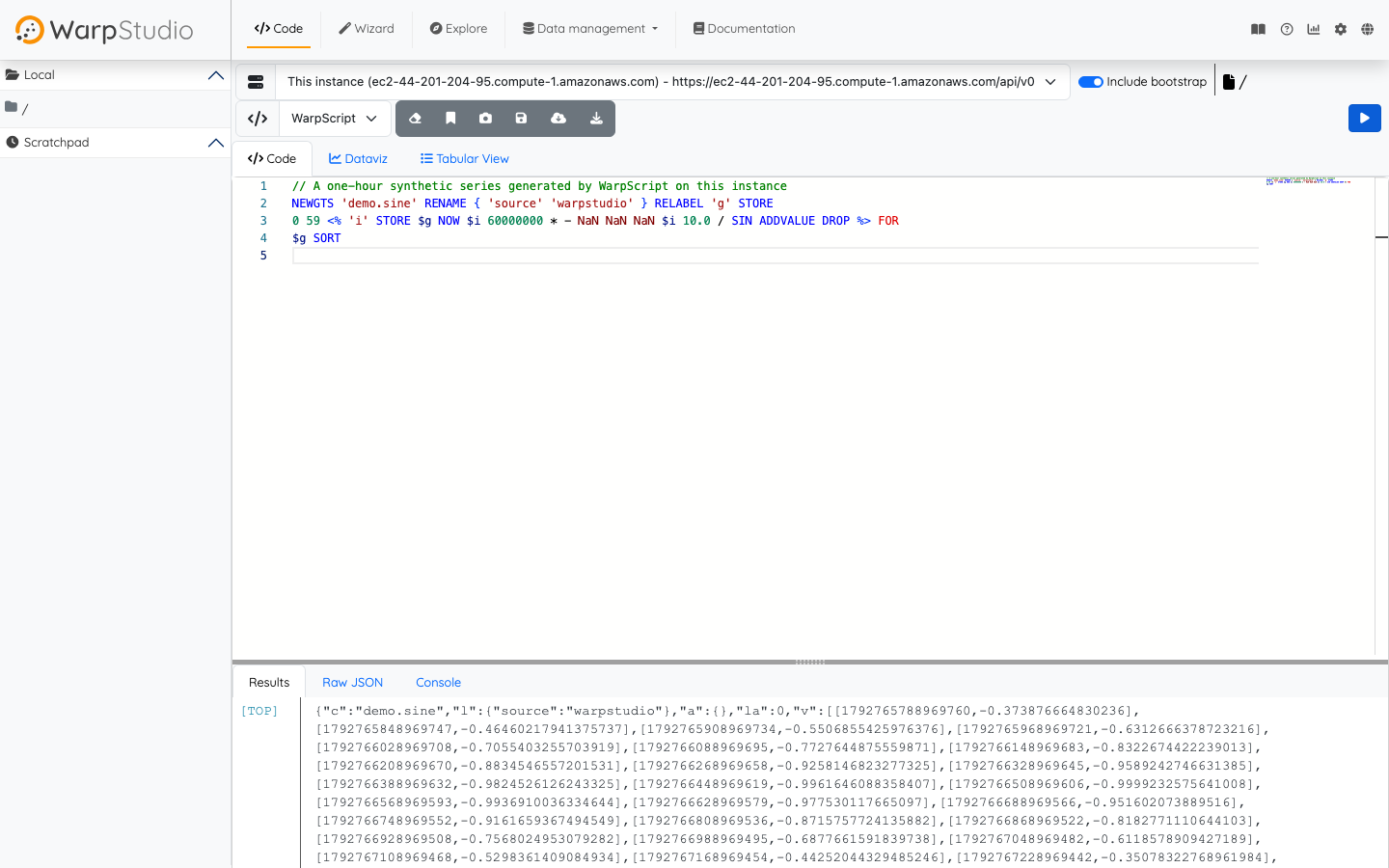This screenshot has height=868, width=1389.
Task: Collapse the Scratchpad section
Action: tap(216, 143)
